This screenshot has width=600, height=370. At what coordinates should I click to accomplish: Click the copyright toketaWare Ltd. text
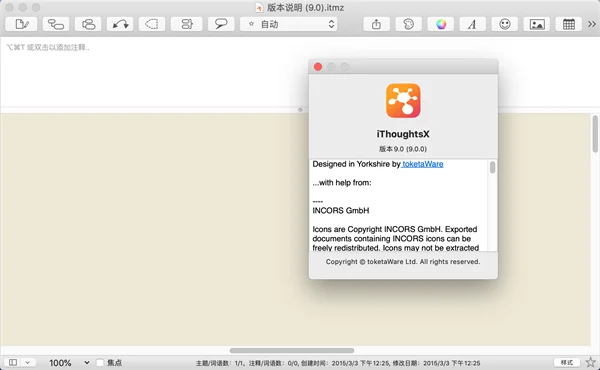(x=403, y=262)
